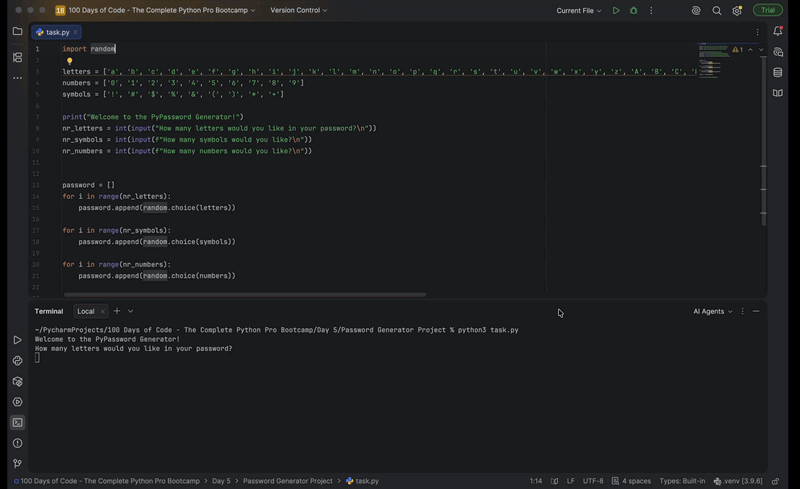The image size is (800, 489).
Task: Open IDE settings gear icon
Action: (x=737, y=10)
